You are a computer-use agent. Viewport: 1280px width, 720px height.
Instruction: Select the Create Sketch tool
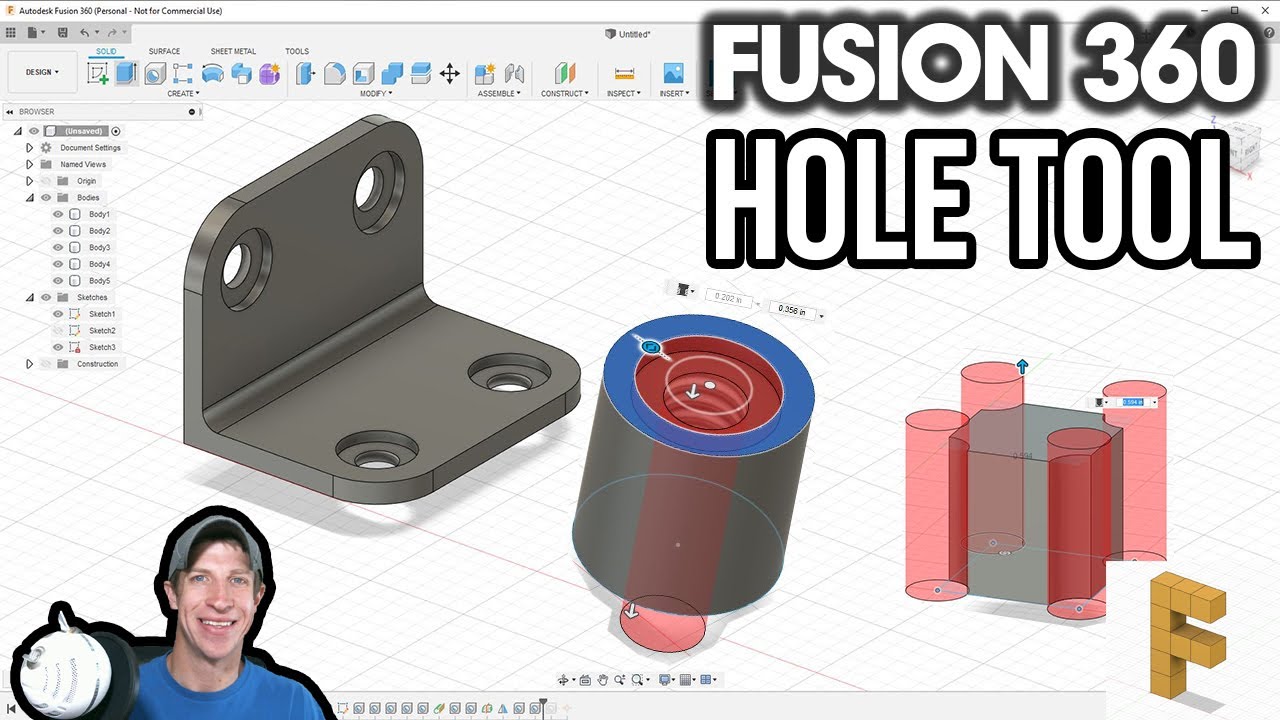click(98, 73)
